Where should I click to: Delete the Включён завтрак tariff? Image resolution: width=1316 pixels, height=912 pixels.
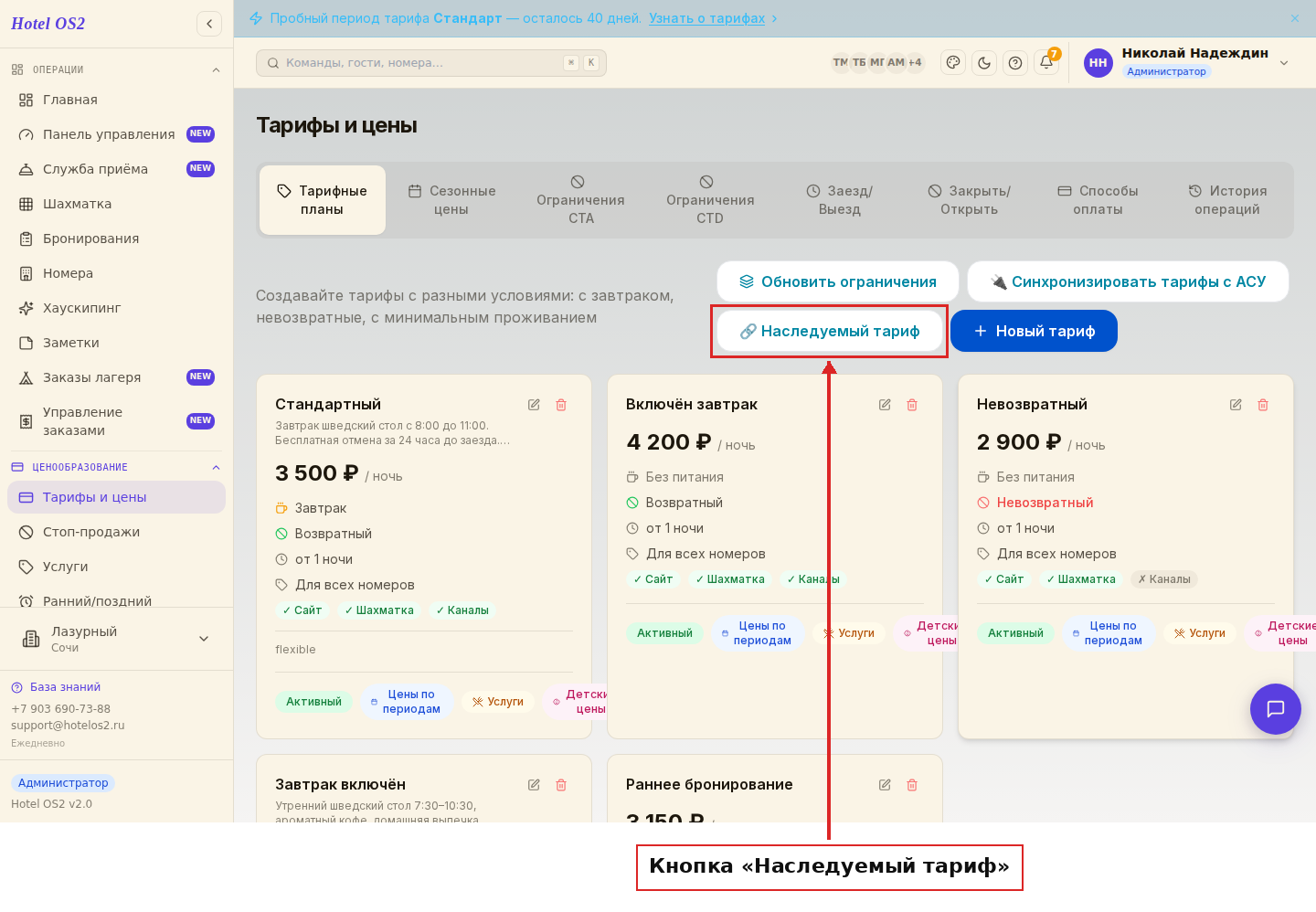pyautogui.click(x=912, y=405)
